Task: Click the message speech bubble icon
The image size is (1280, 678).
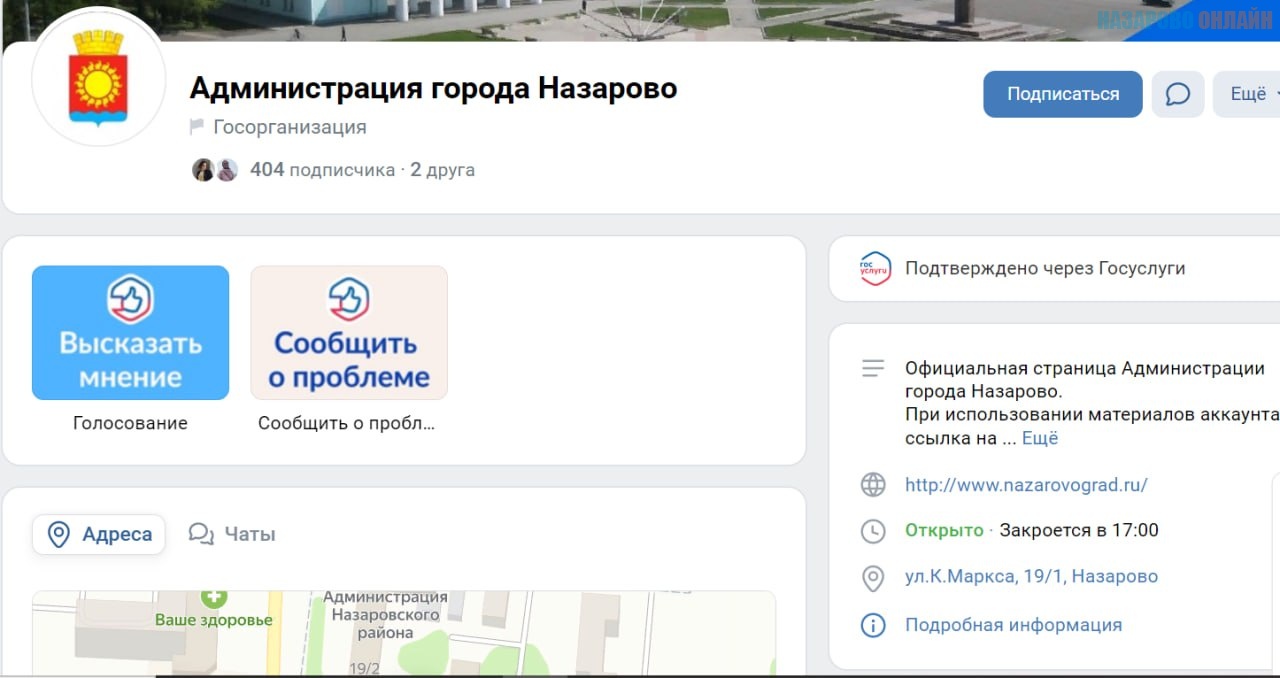Action: pyautogui.click(x=1178, y=94)
